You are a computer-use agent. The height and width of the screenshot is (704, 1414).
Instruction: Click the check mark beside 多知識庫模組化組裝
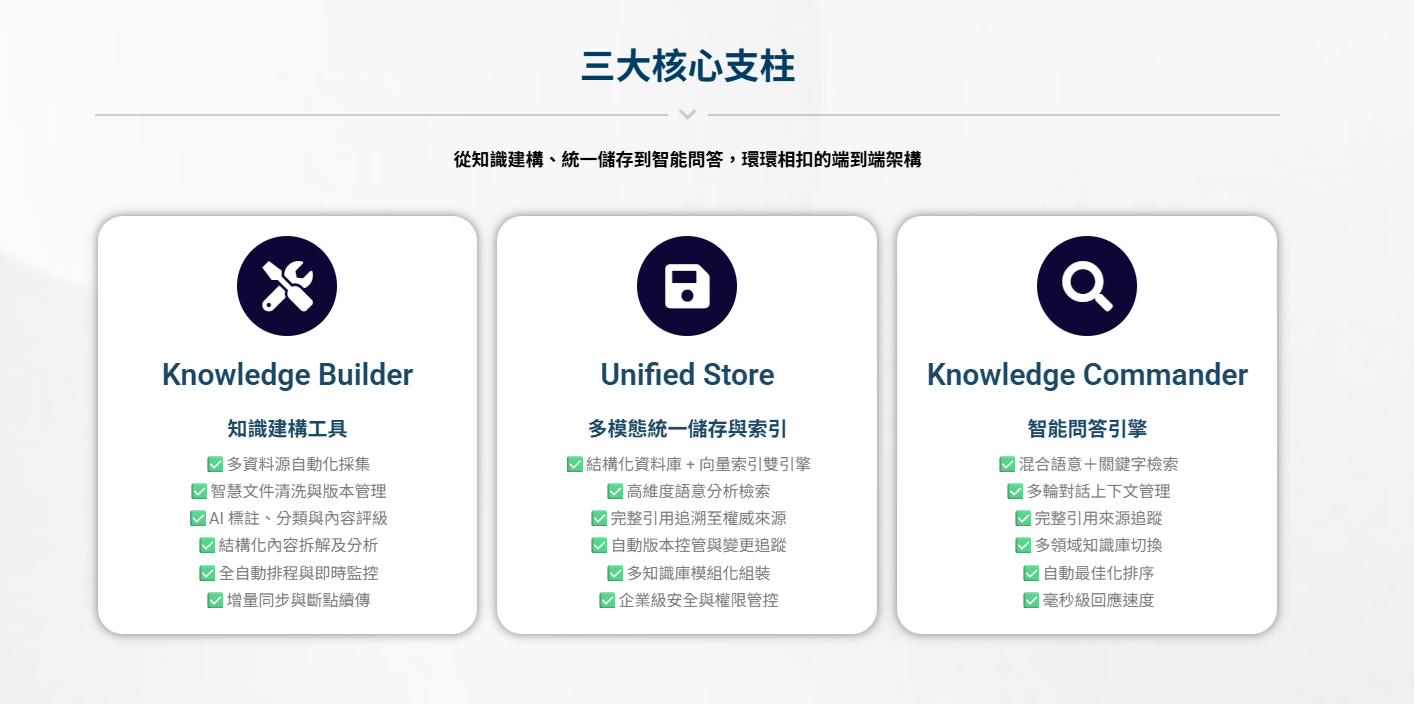click(x=615, y=573)
